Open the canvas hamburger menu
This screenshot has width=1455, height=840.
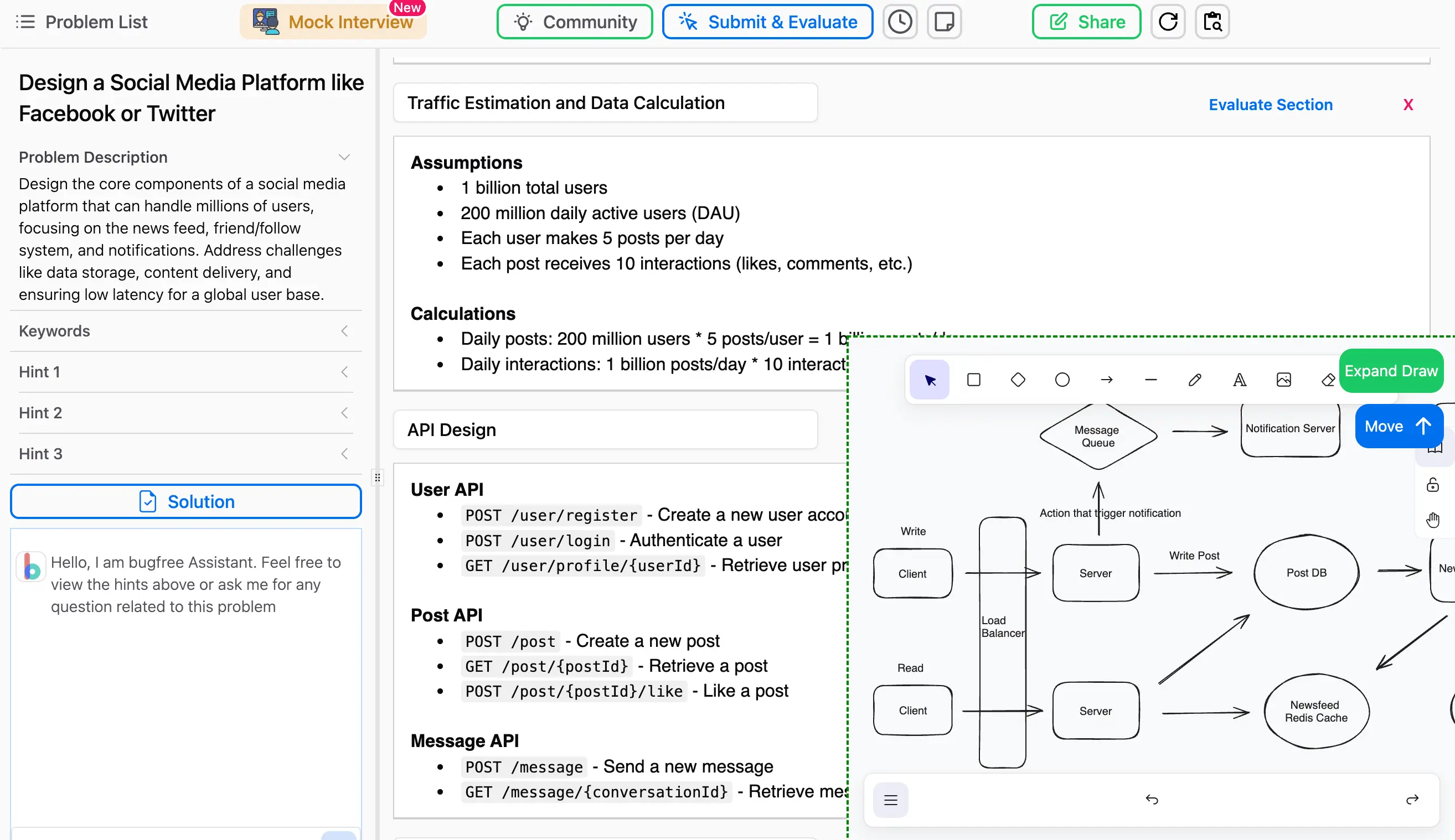(889, 800)
